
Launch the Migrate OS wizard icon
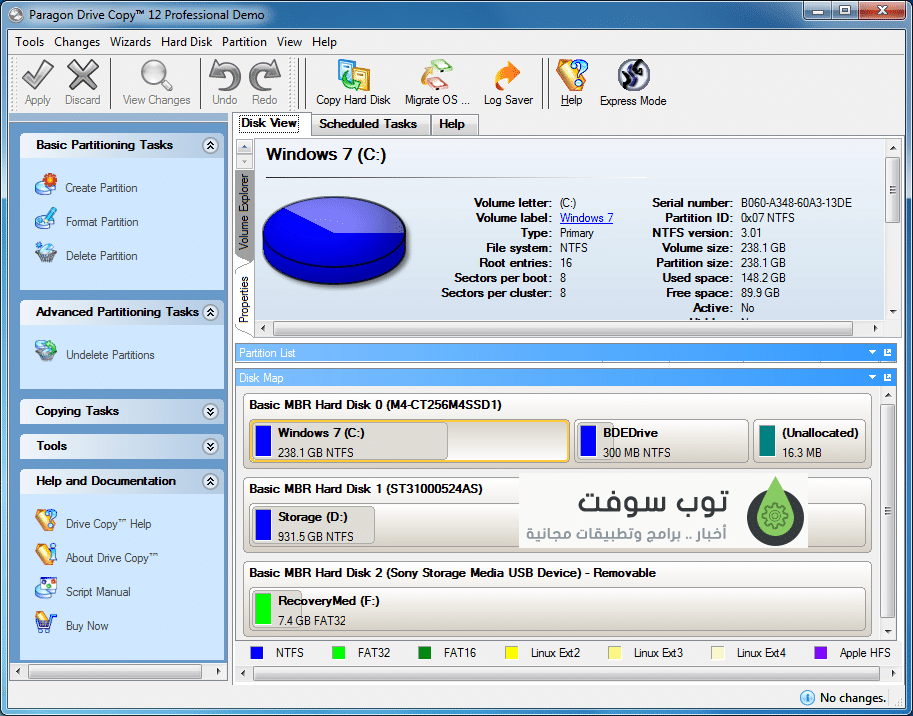point(437,76)
